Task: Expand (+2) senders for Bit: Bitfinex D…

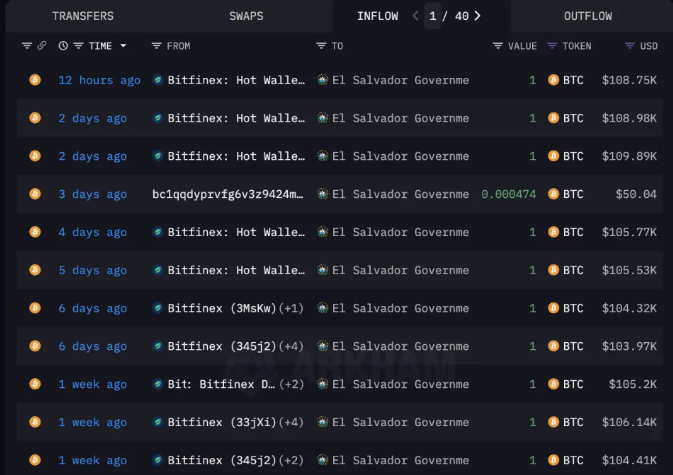Action: pos(291,384)
